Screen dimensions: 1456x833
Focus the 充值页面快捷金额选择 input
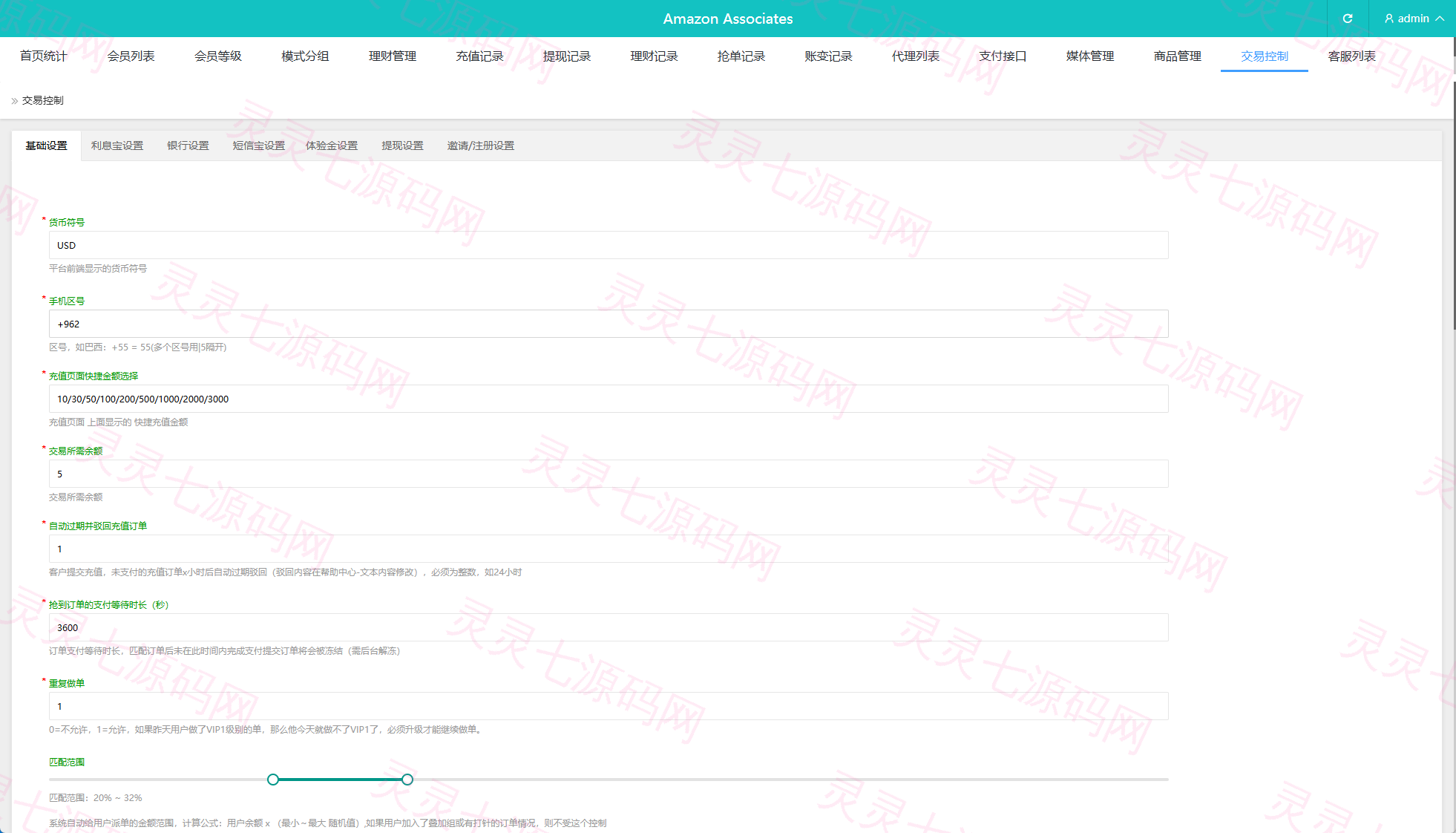pyautogui.click(x=609, y=399)
